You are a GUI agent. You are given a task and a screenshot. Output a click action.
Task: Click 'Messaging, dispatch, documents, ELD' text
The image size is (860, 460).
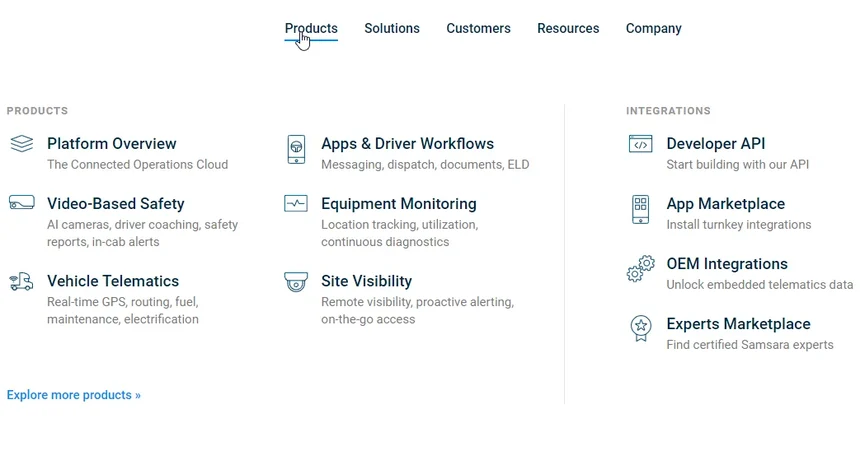pyautogui.click(x=425, y=164)
